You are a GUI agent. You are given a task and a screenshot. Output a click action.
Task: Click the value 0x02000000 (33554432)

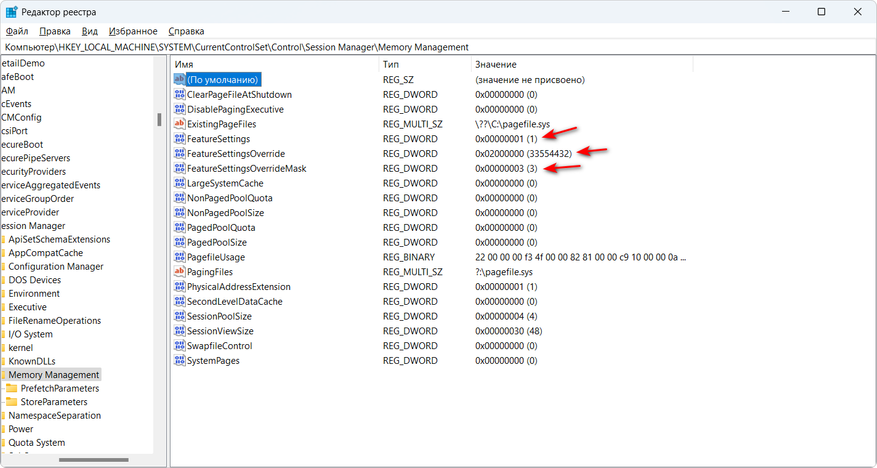point(524,153)
